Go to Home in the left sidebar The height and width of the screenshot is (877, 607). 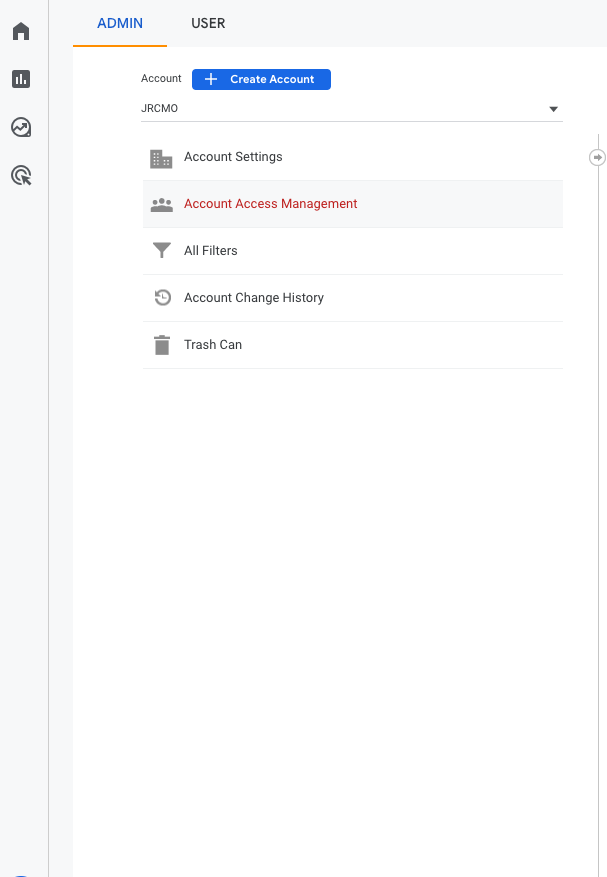click(21, 32)
